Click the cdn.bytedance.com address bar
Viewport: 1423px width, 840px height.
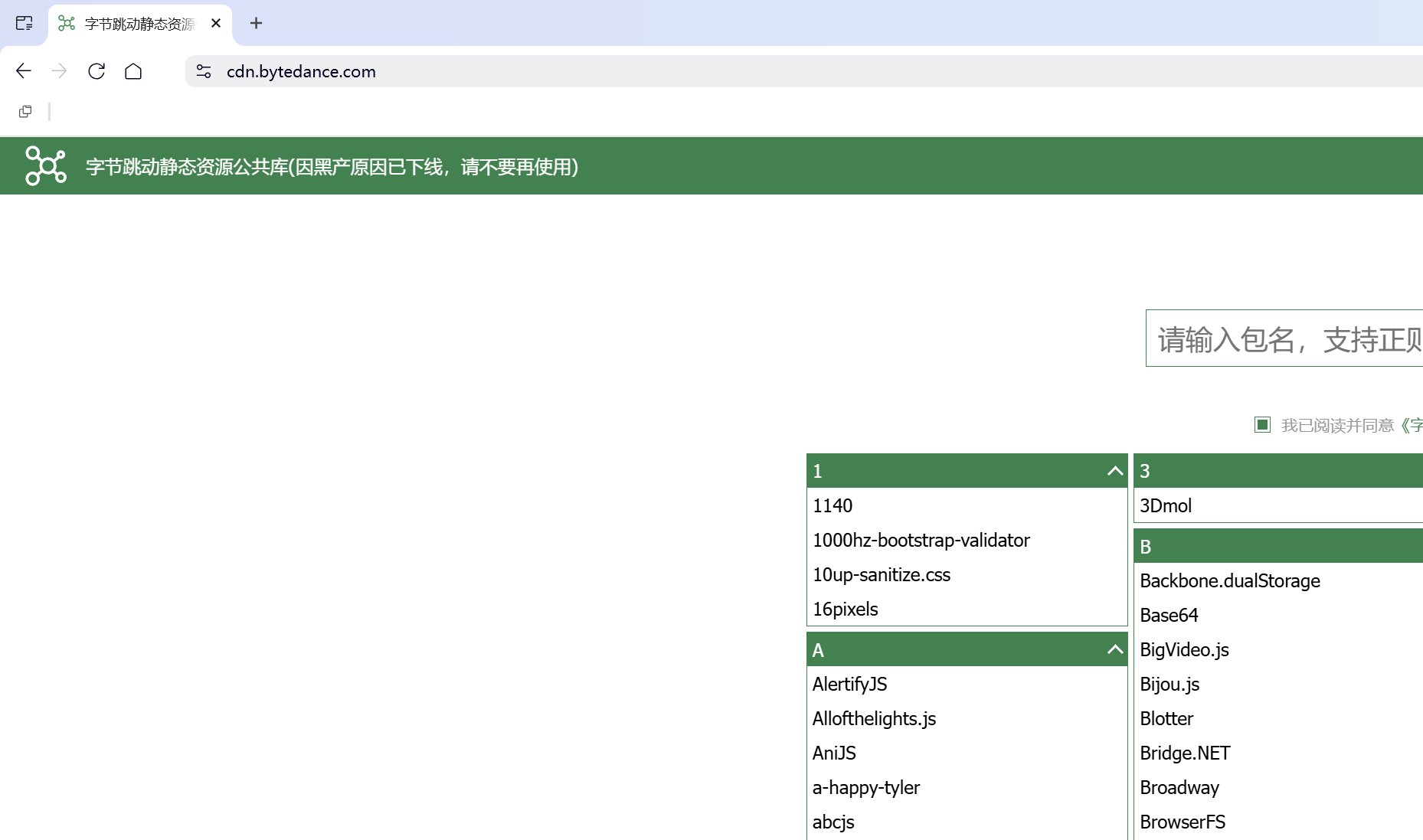(301, 71)
